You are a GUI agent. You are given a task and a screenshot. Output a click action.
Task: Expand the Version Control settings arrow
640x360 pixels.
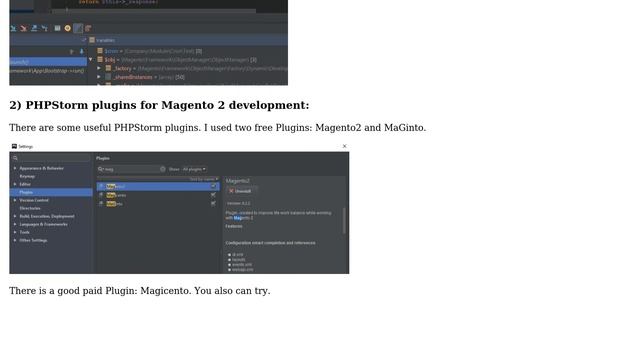click(x=15, y=200)
